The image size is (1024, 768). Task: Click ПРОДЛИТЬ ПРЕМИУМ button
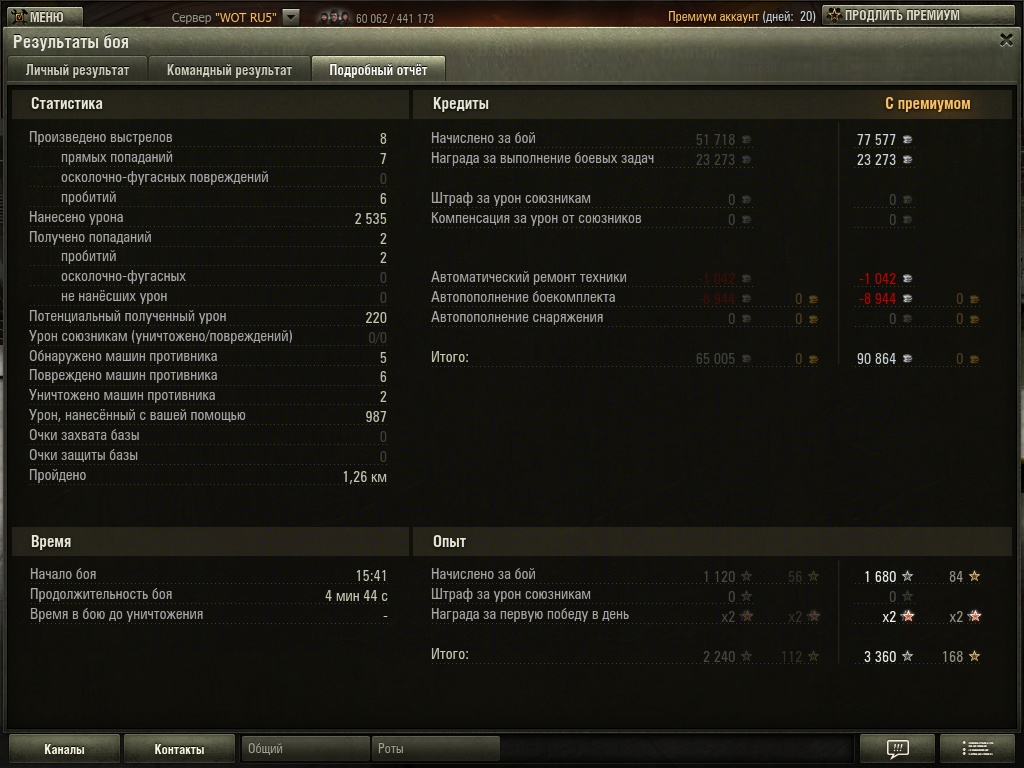(918, 15)
